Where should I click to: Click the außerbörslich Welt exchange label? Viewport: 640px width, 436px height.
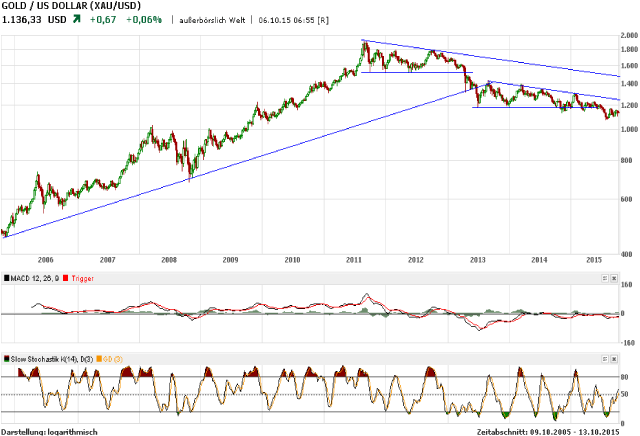210,20
